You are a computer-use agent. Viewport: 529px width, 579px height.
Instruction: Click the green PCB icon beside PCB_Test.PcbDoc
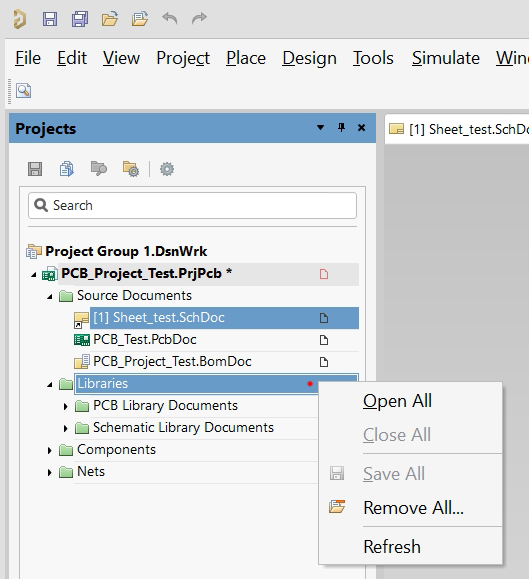pos(82,340)
